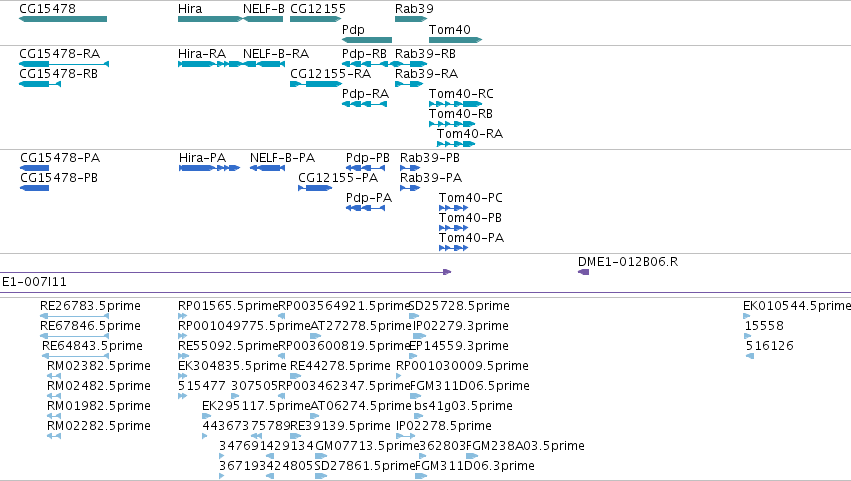Select EST GM07713.5prime
The height and width of the screenshot is (481, 851).
click(321, 456)
